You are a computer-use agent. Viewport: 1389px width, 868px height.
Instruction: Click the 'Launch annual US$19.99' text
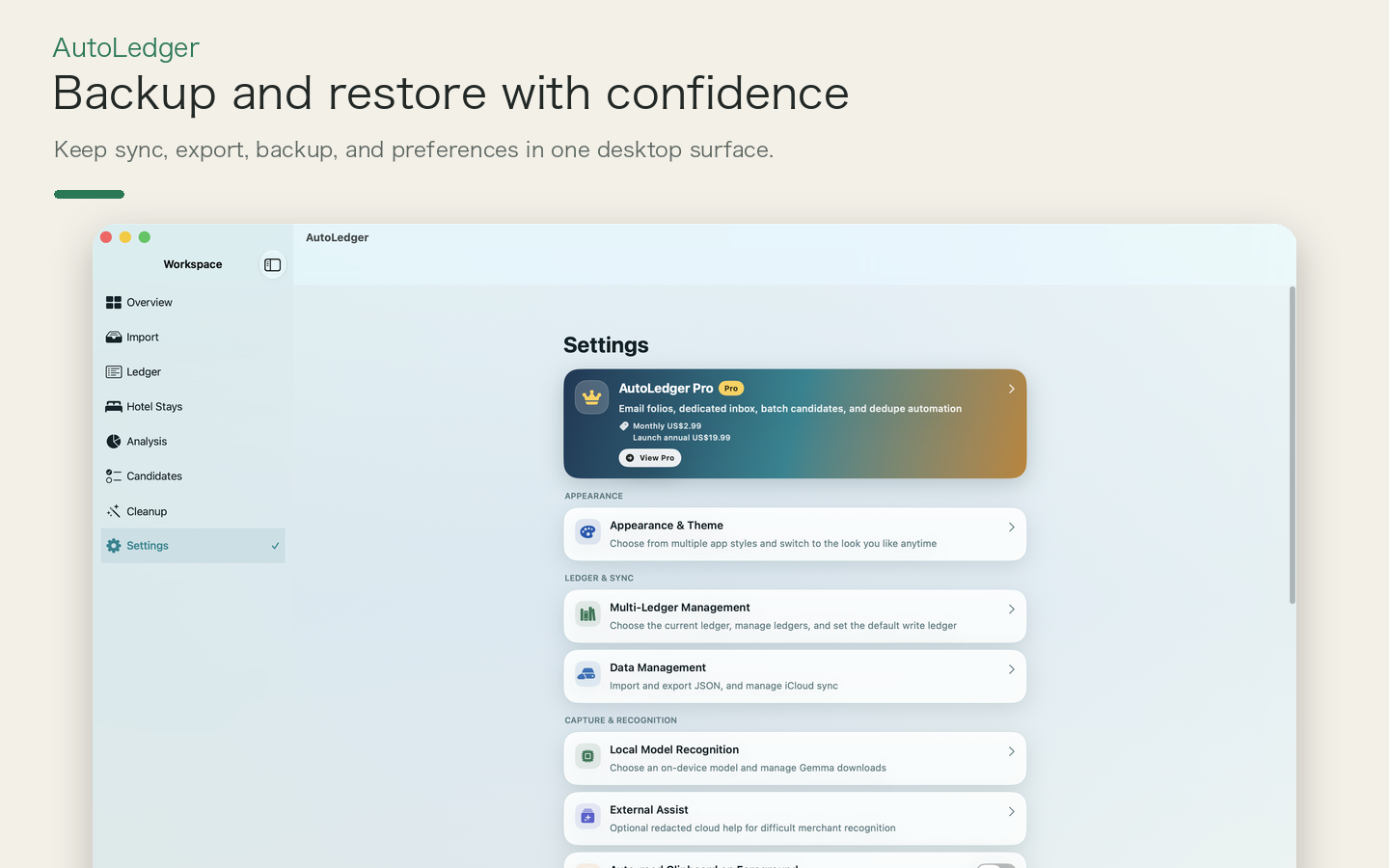coord(682,438)
